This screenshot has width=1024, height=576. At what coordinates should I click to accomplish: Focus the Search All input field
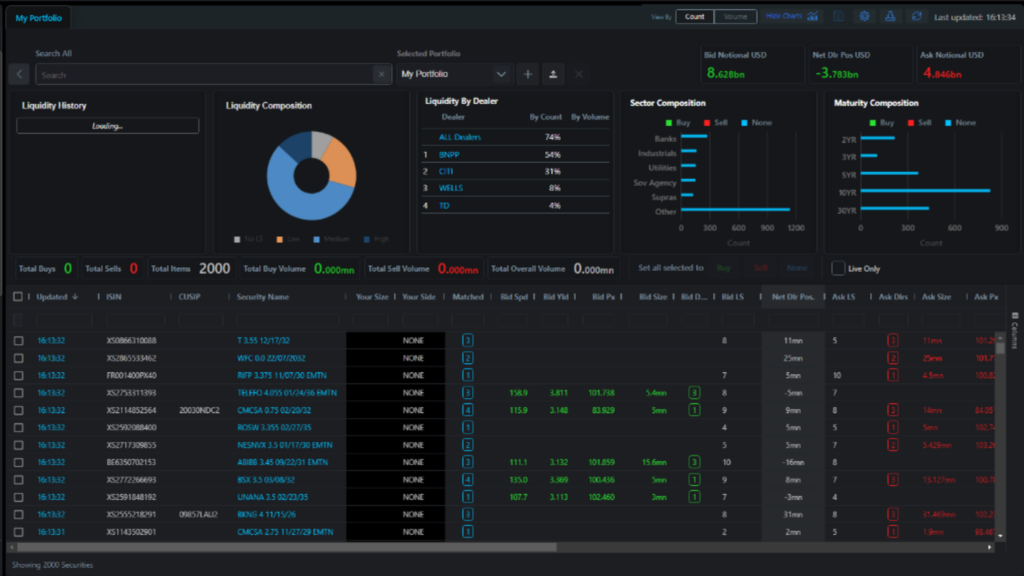pyautogui.click(x=204, y=74)
